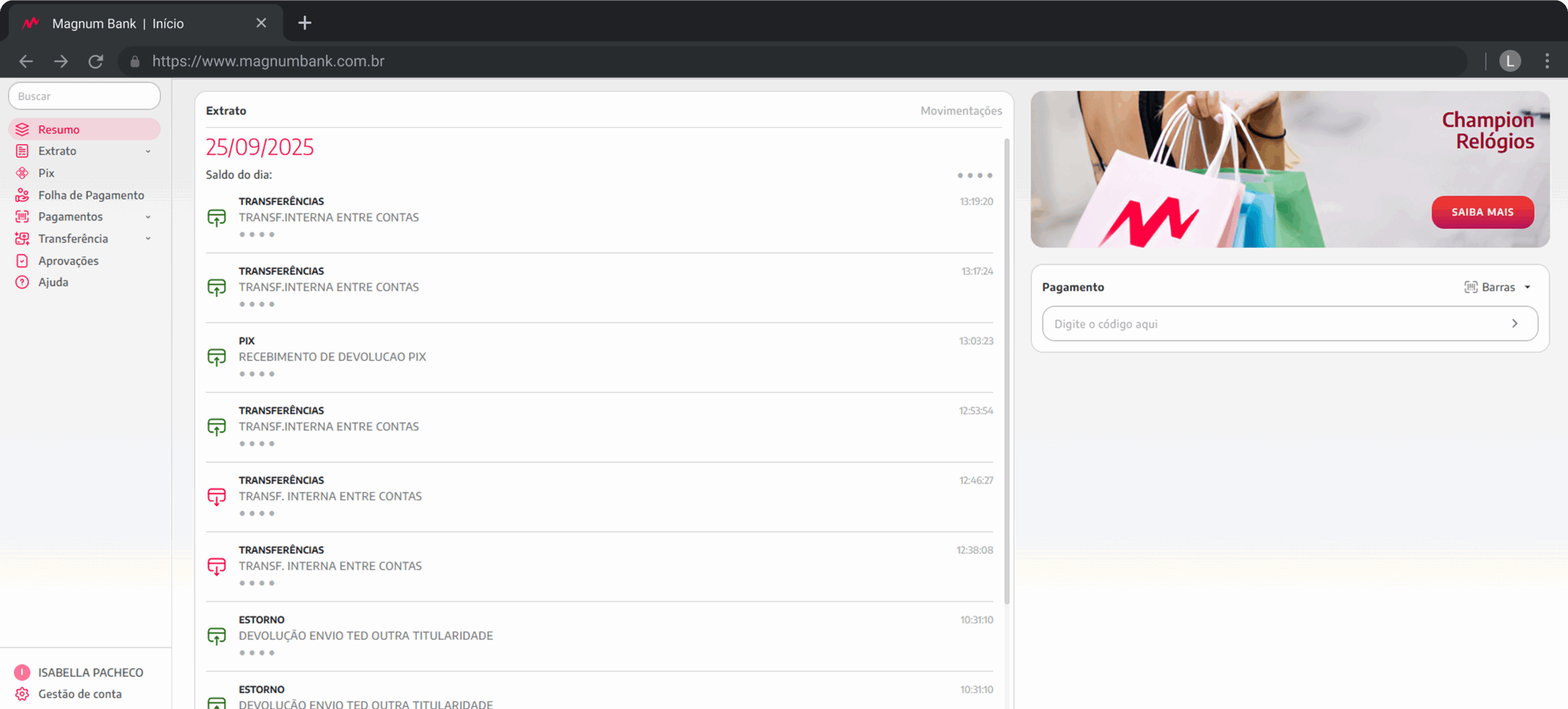Show hidden amount of PIX devolução entry
Screen dimensions: 1568x709
coord(257,374)
